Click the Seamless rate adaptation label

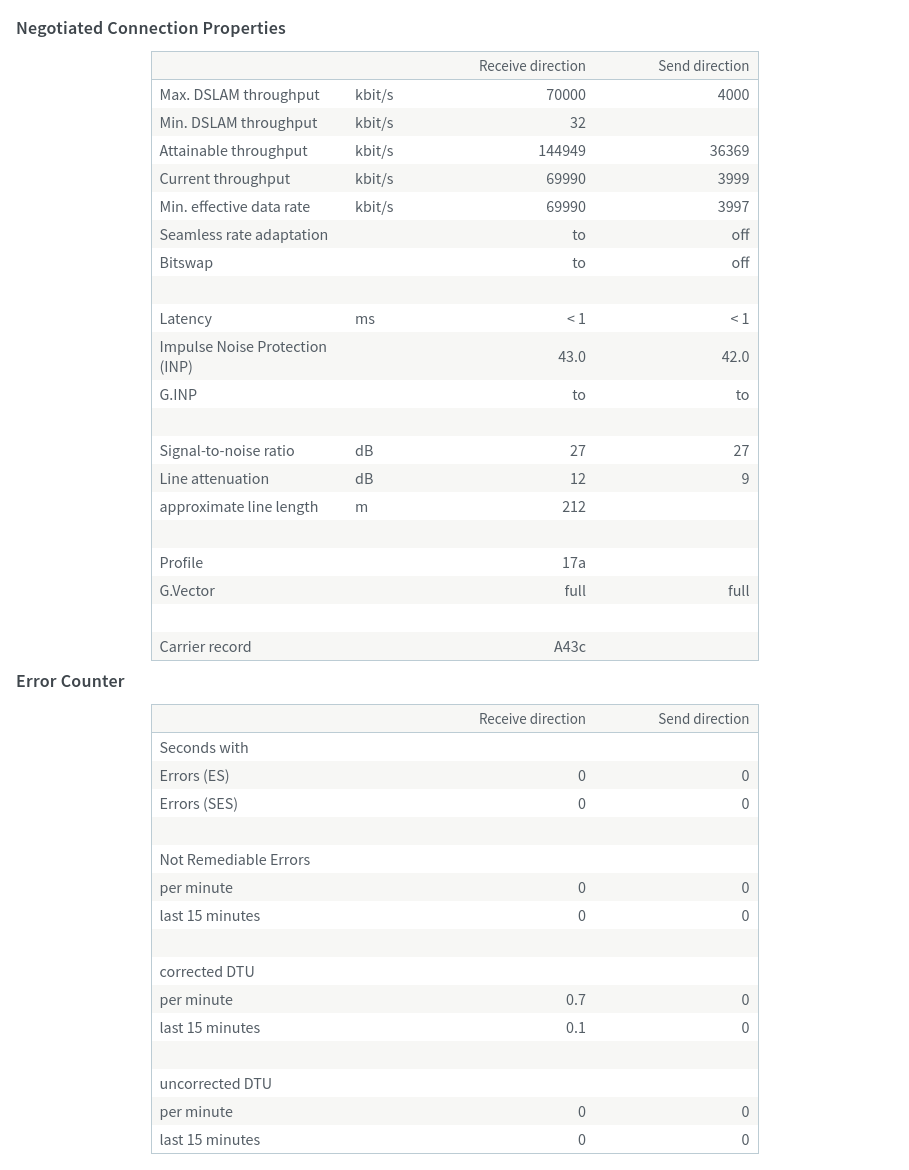243,235
